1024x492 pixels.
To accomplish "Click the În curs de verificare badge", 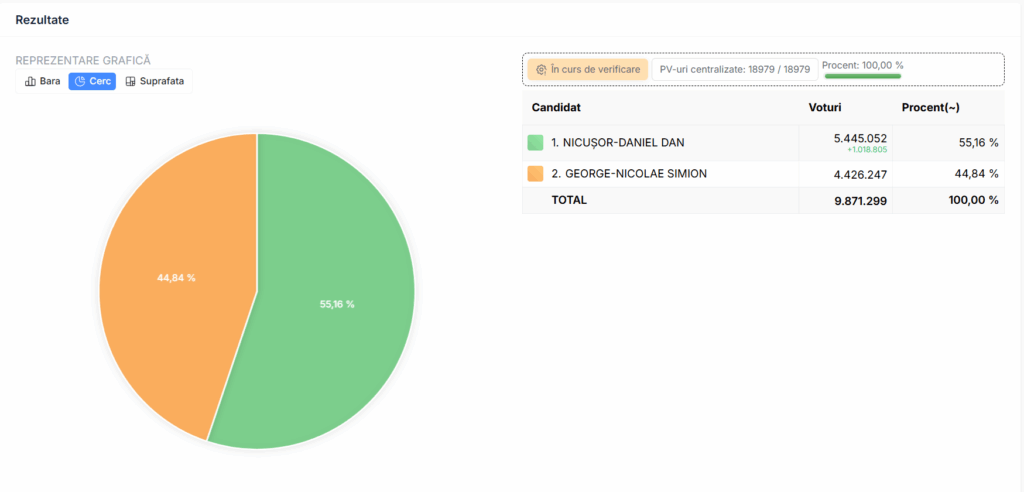I will click(588, 70).
